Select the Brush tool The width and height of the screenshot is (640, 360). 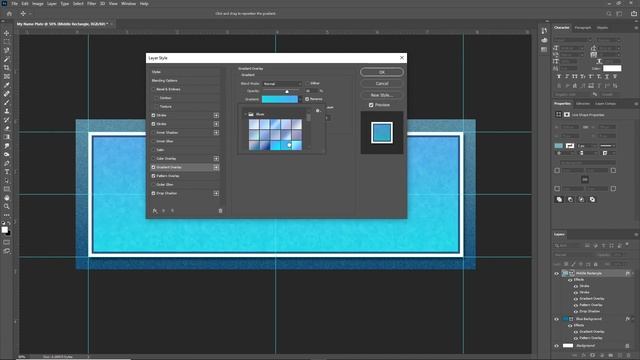7,102
